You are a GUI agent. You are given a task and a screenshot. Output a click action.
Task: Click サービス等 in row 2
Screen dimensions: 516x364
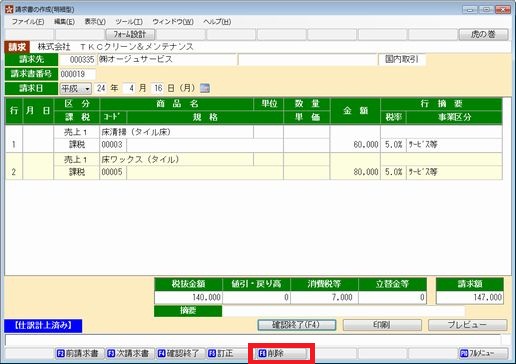coord(454,172)
